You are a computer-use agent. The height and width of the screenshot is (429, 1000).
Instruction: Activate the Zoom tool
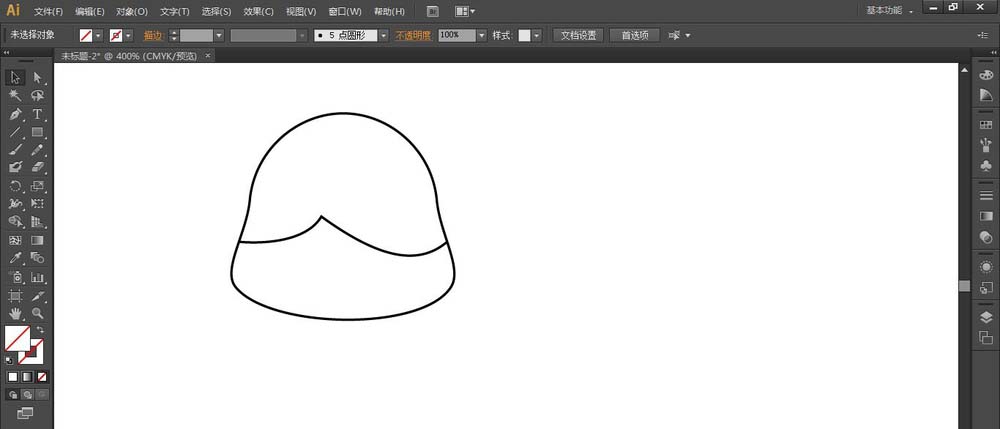click(x=37, y=313)
